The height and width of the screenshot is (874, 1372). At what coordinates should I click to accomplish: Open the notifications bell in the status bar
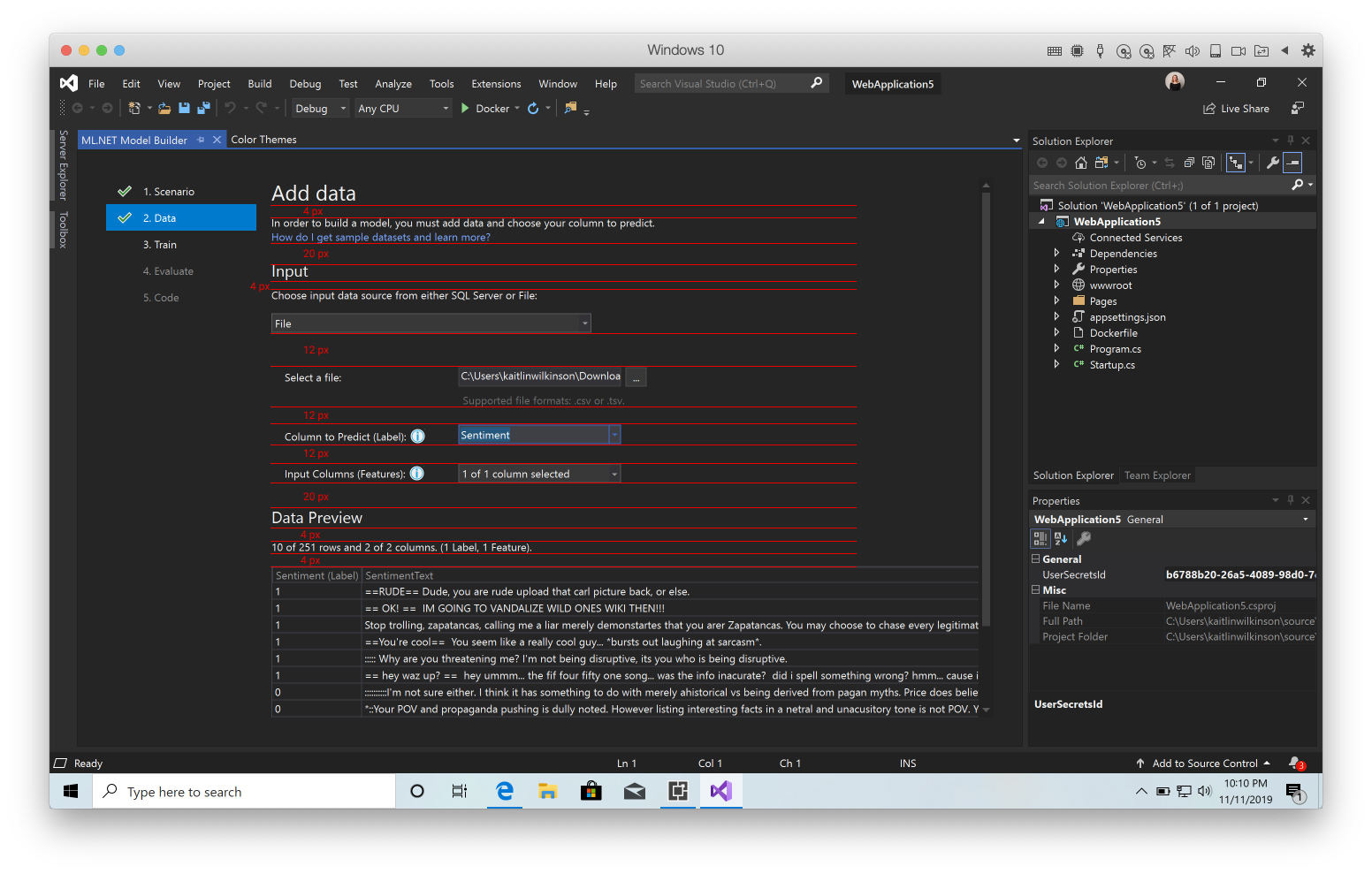pos(1294,763)
